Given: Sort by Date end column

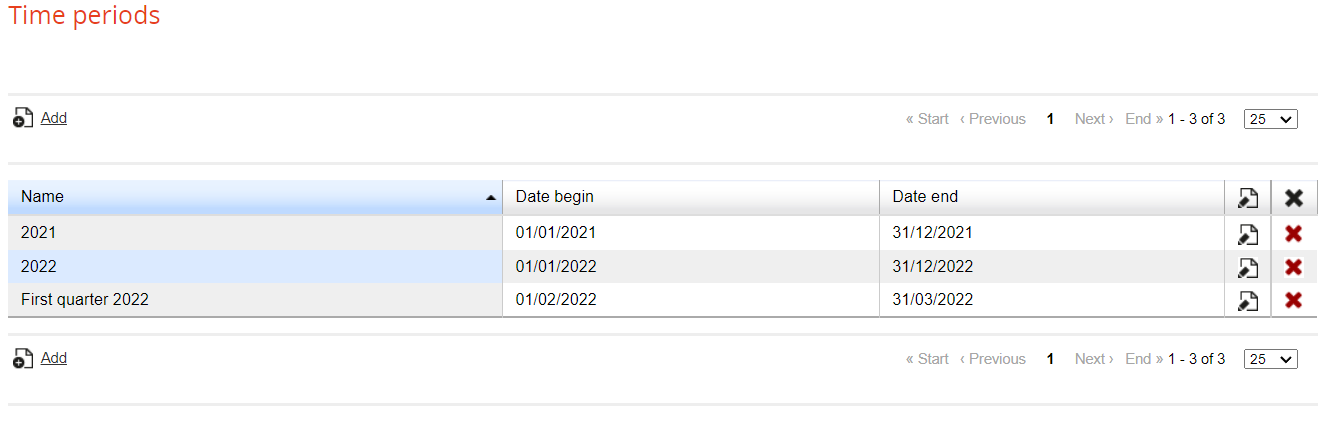Looking at the screenshot, I should click(925, 197).
